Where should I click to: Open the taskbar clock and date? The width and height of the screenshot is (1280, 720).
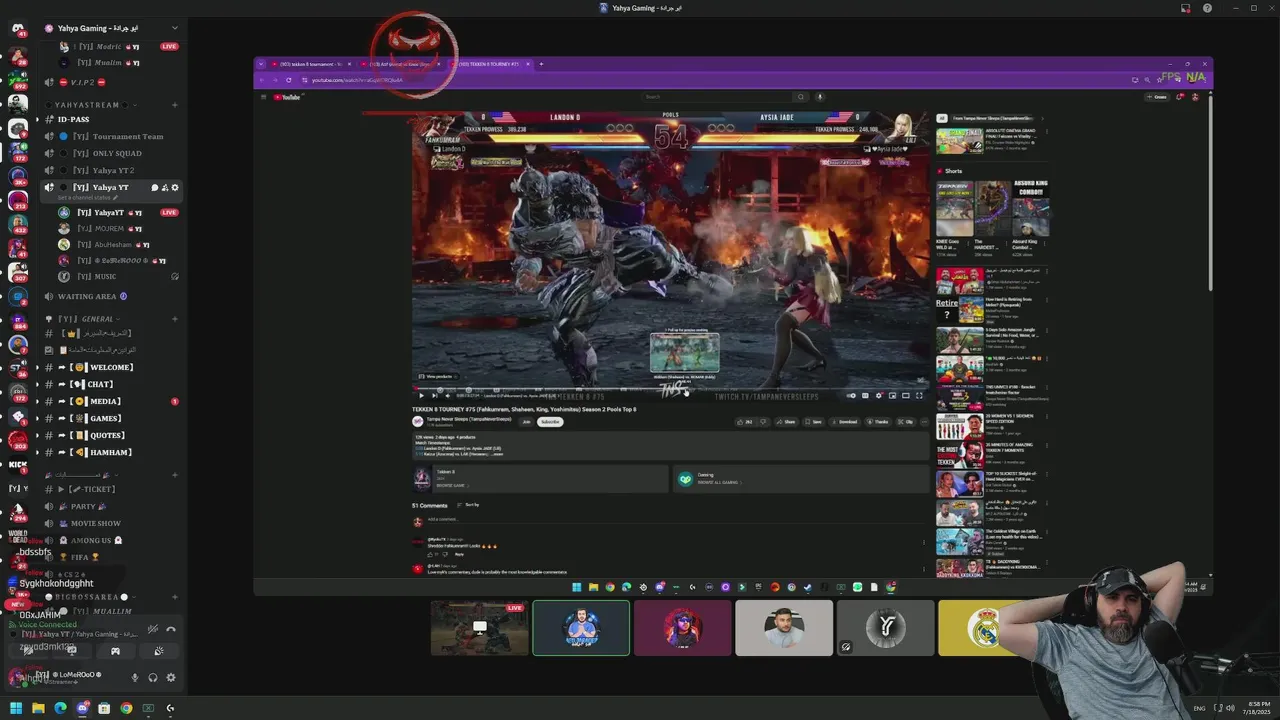pyautogui.click(x=1256, y=708)
